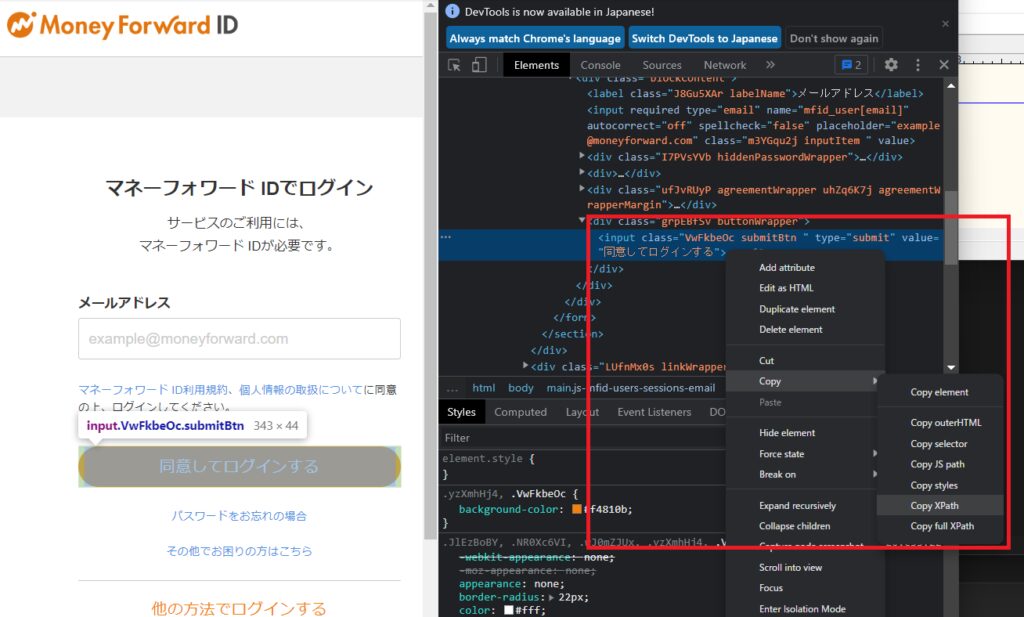
Task: Open the Copy submenu entry
Action: tap(805, 381)
